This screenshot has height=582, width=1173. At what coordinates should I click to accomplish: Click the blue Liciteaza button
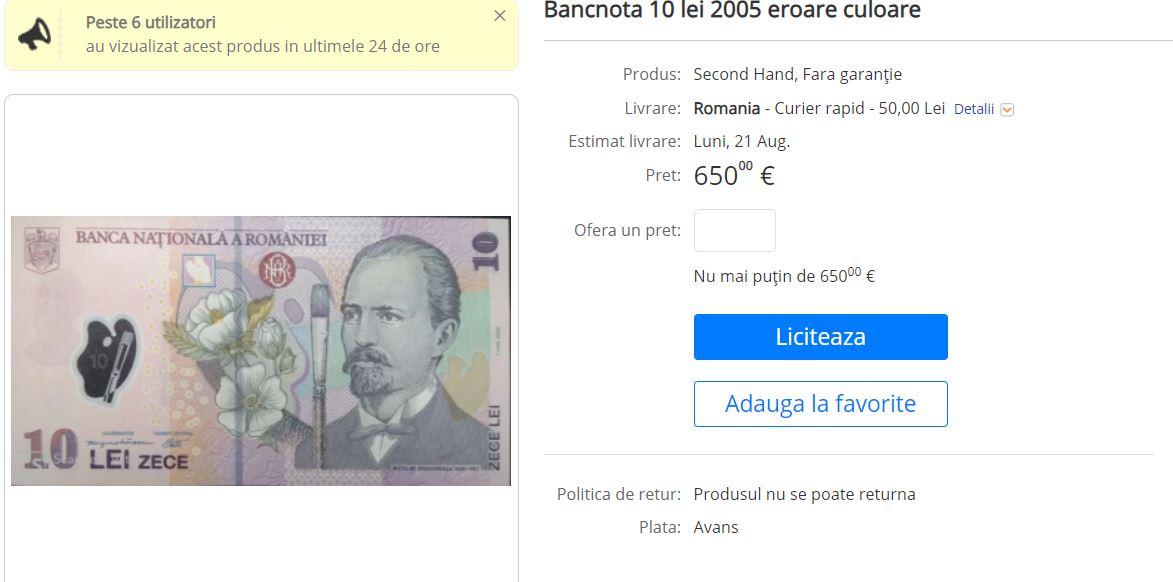821,337
